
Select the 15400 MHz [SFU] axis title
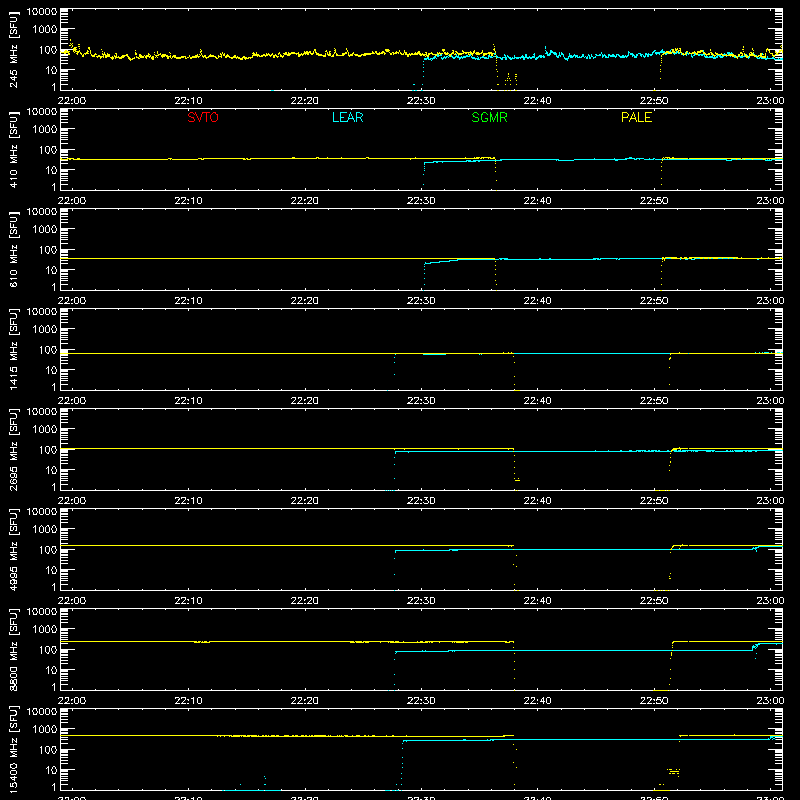tap(13, 749)
